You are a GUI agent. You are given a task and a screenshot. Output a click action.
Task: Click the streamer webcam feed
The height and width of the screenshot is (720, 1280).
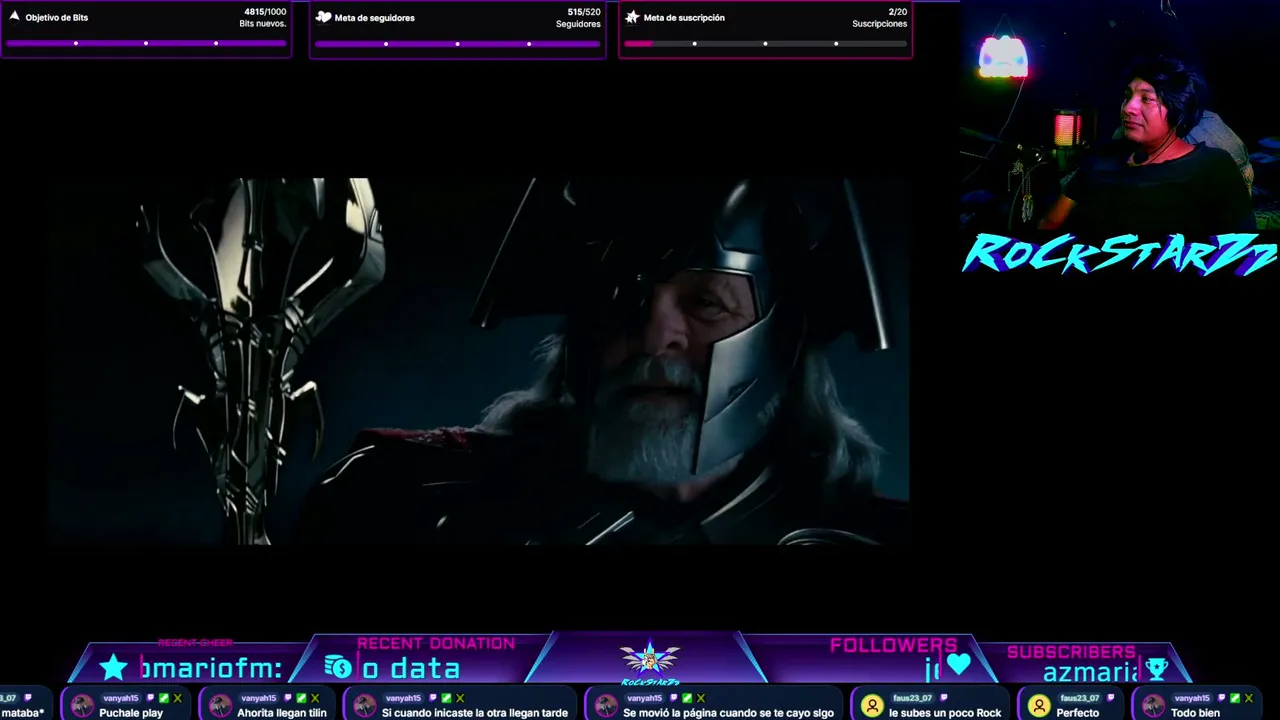click(1120, 115)
